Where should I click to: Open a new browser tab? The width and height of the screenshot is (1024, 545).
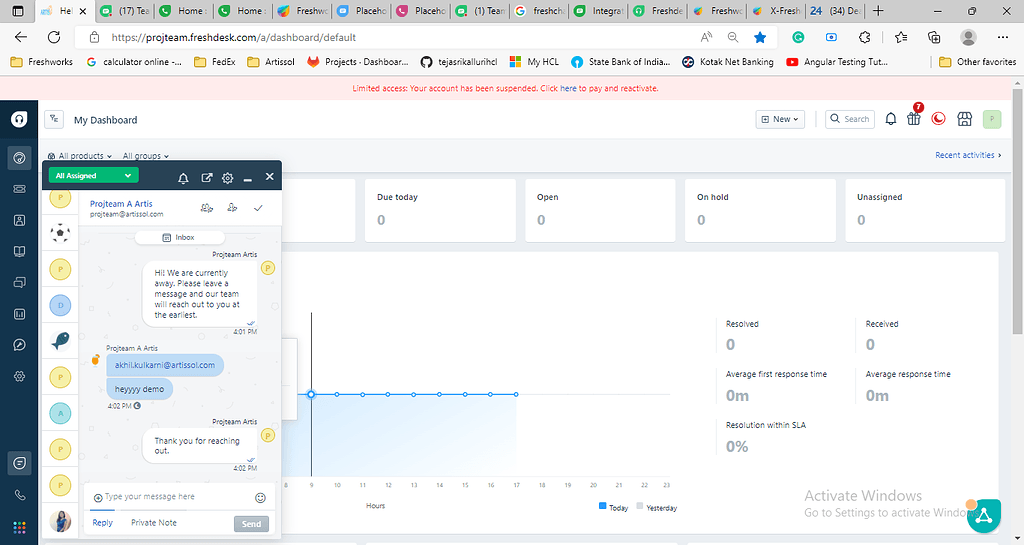point(878,10)
